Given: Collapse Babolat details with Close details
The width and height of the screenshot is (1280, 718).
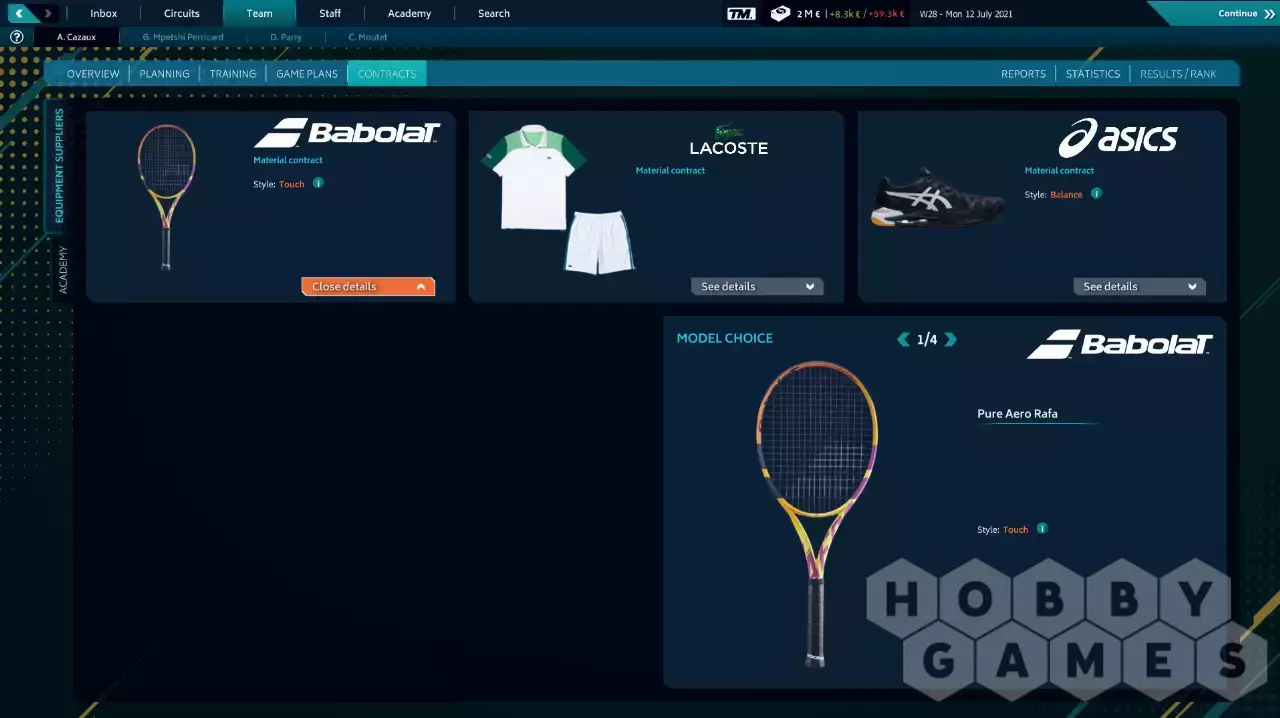Looking at the screenshot, I should pos(368,287).
